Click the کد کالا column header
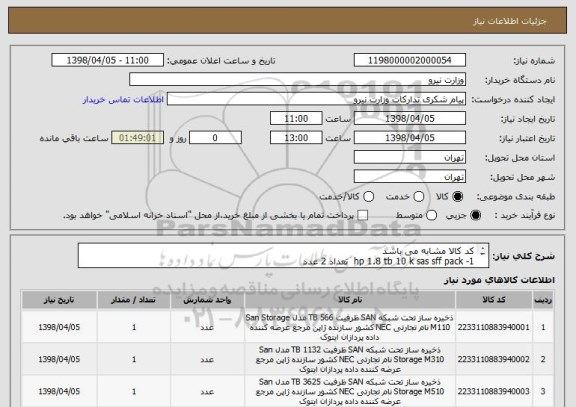 click(x=494, y=300)
